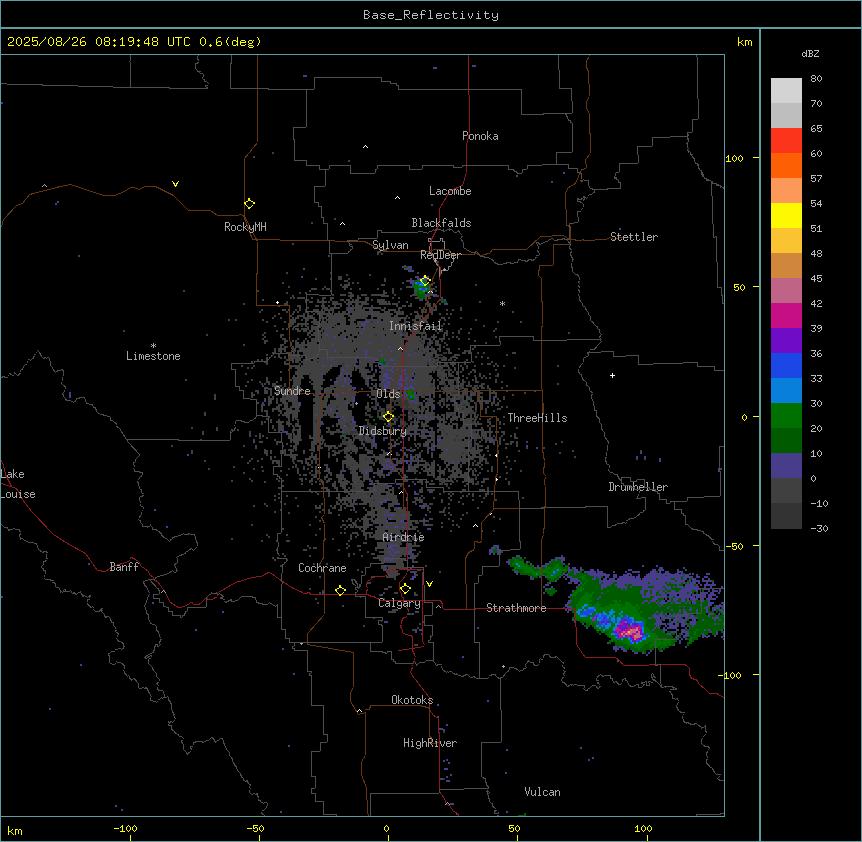
Task: Click the HighRiver label
Action: click(430, 743)
